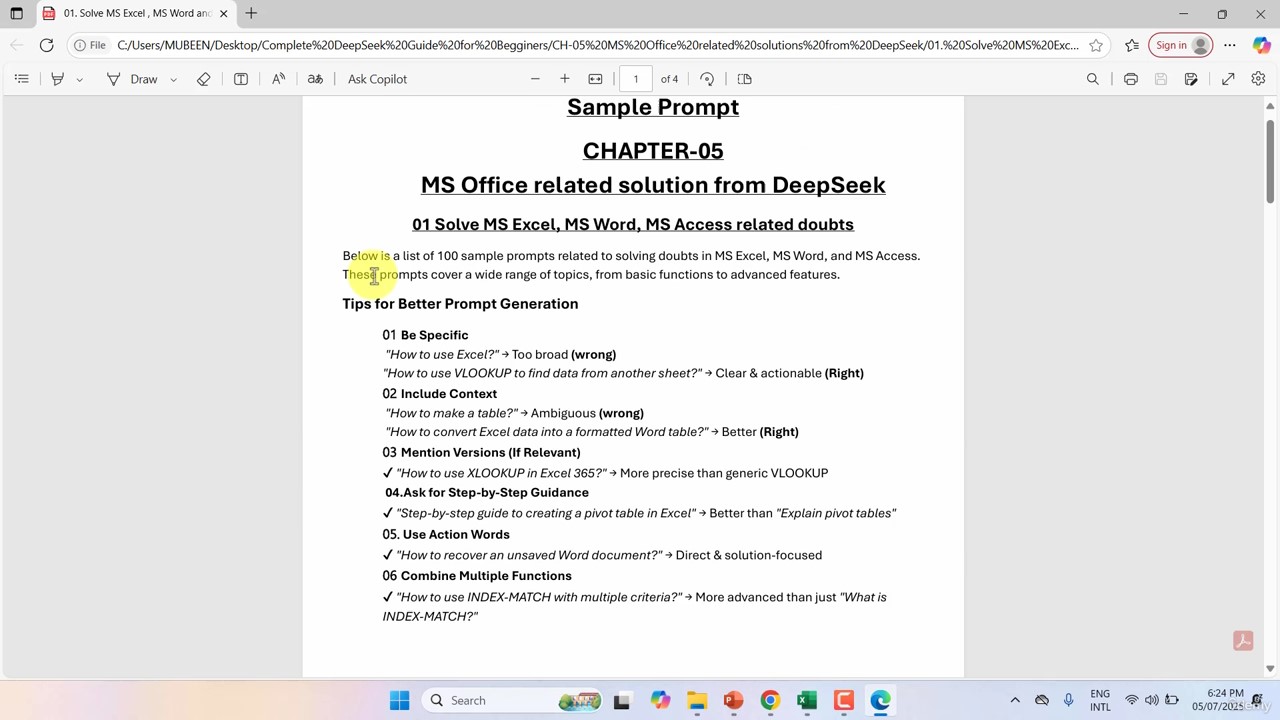Click Save as icon
Viewport: 1280px width, 720px height.
[1191, 79]
